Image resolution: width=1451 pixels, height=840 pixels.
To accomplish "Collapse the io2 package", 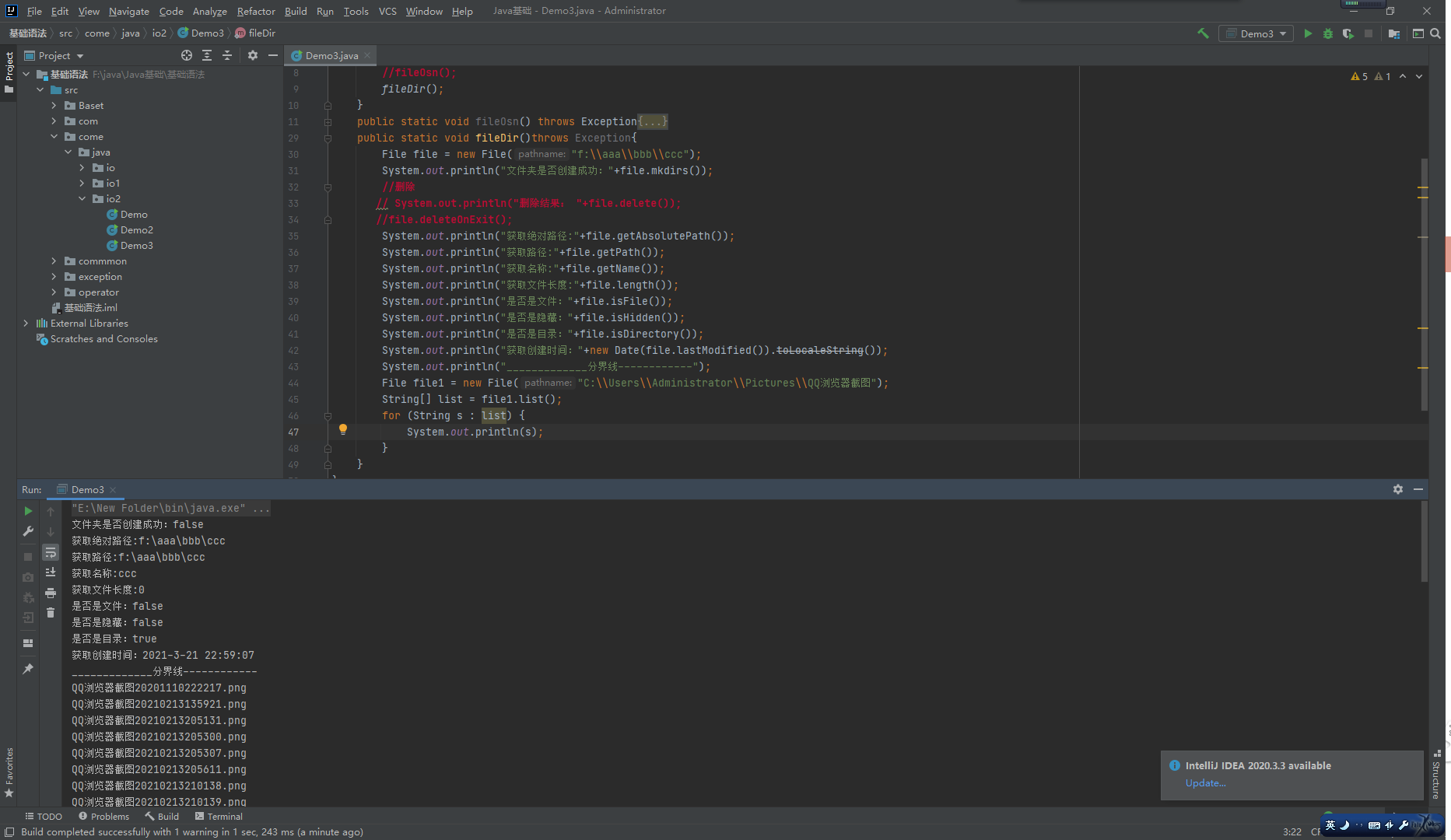I will [x=82, y=199].
